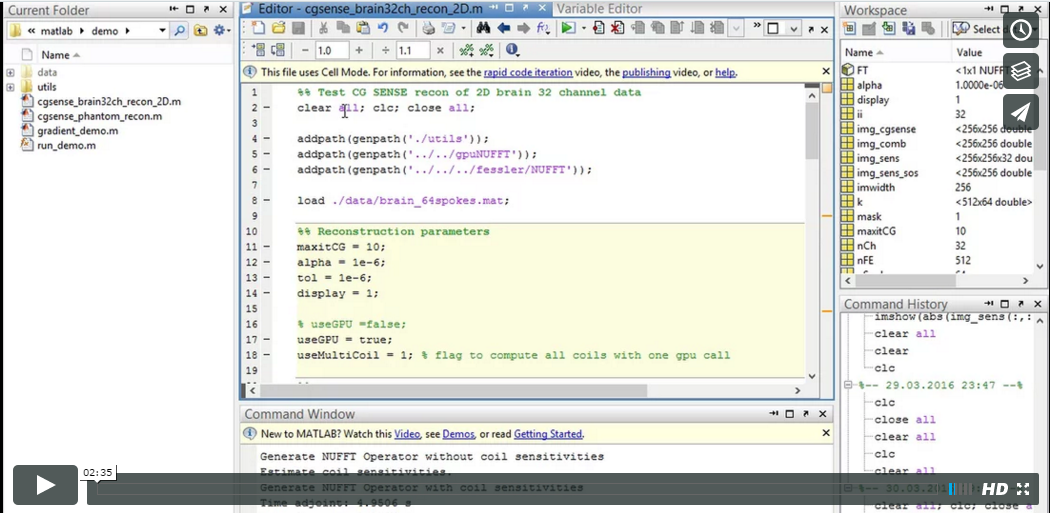Enter fullscreen video mode
Screen dimensions: 1050x513
(x=1023, y=489)
